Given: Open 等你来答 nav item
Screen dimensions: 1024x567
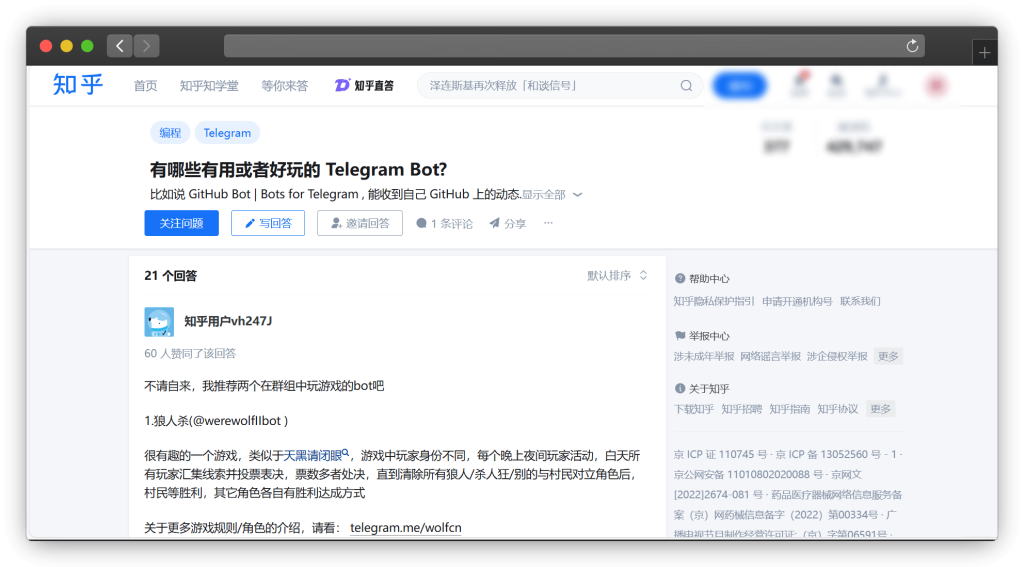Looking at the screenshot, I should pos(284,86).
